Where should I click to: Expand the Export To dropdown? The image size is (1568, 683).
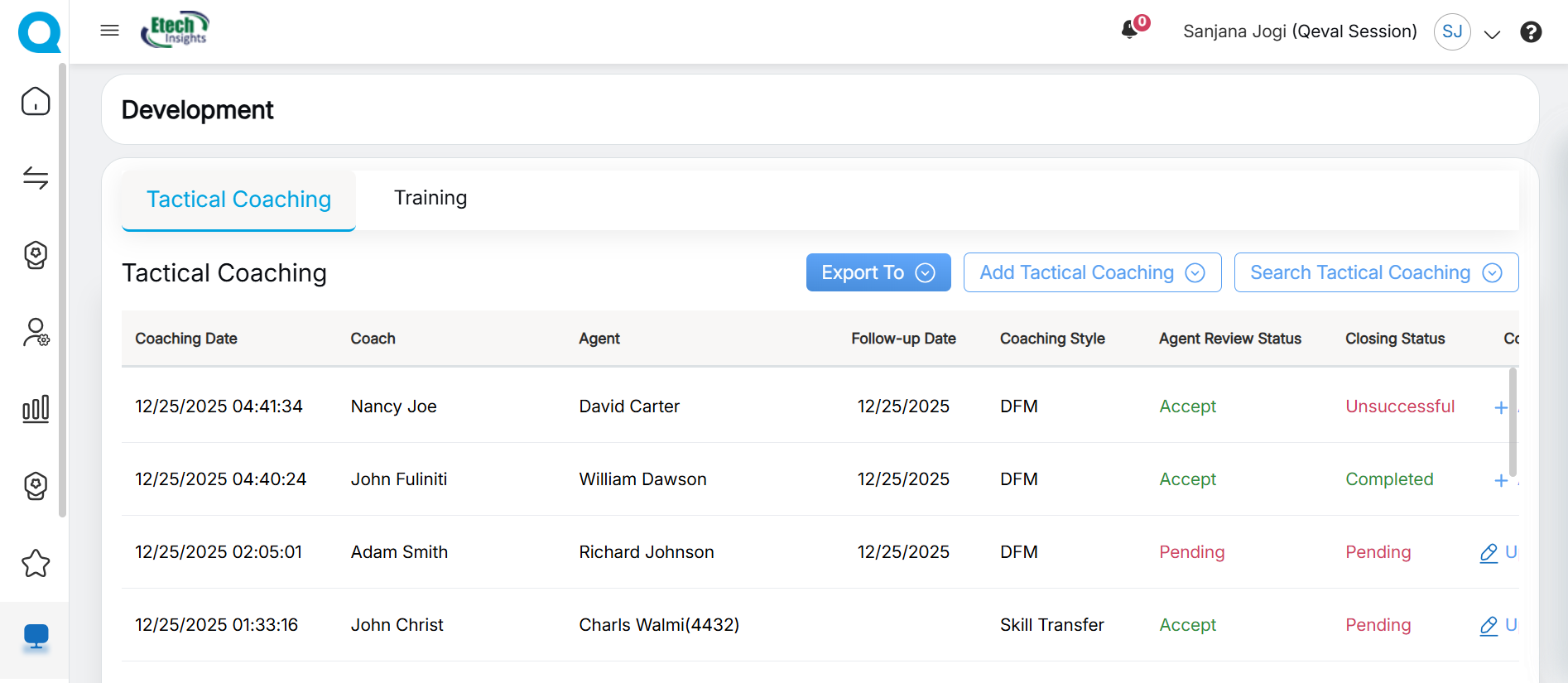coord(878,272)
